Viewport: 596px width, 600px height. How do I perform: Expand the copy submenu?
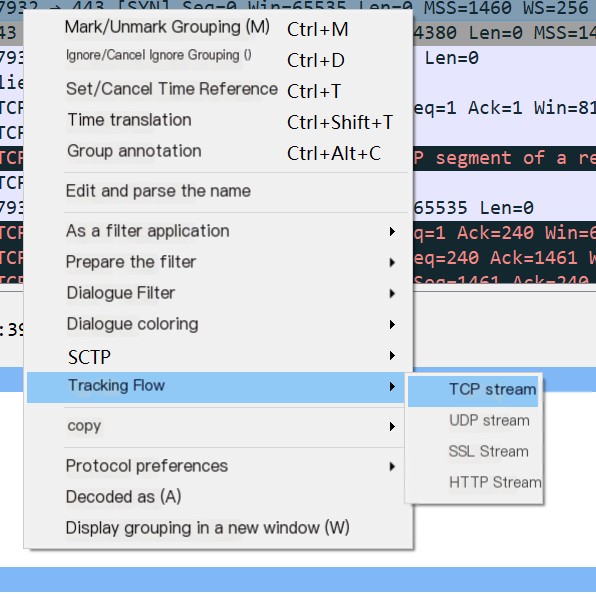pyautogui.click(x=217, y=426)
